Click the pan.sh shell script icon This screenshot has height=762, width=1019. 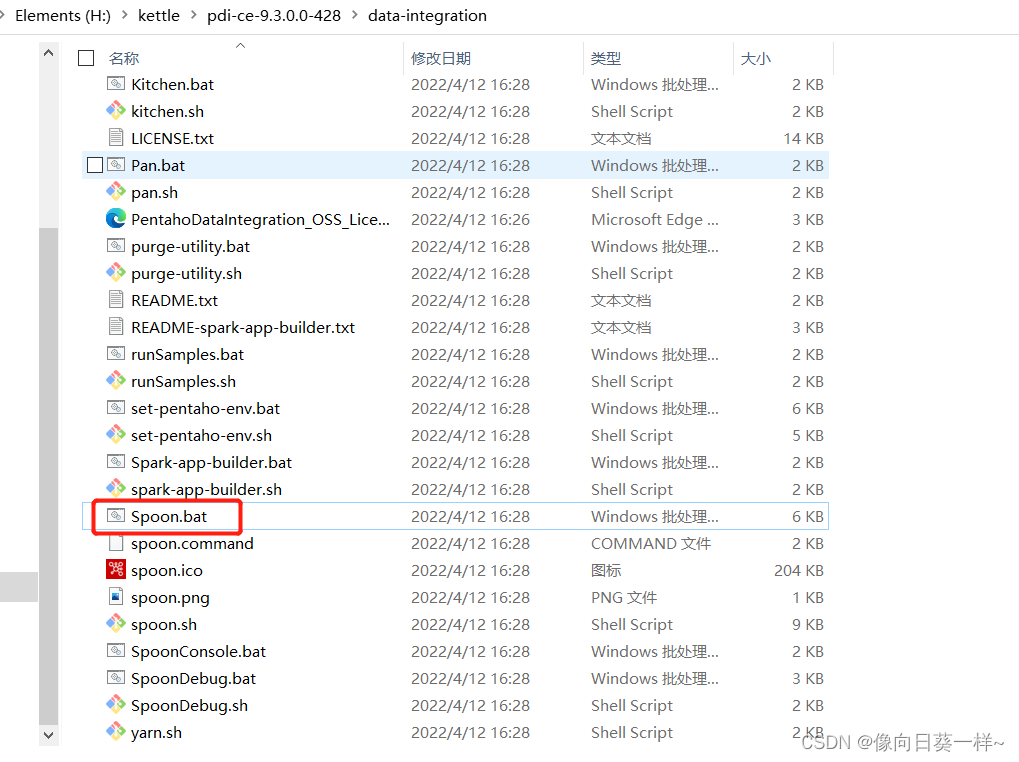coord(116,192)
